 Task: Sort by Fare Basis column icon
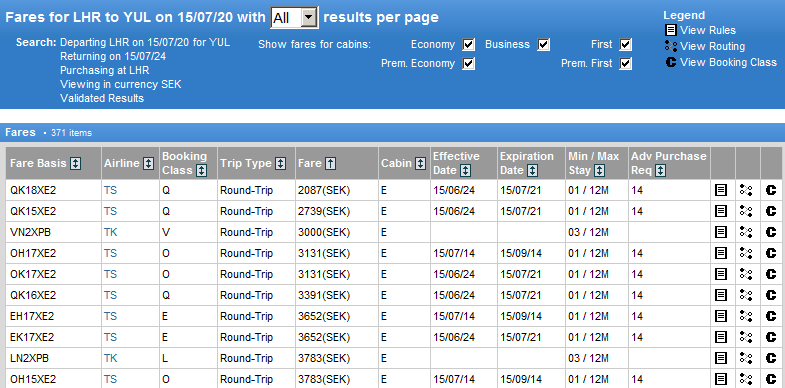tap(75, 163)
